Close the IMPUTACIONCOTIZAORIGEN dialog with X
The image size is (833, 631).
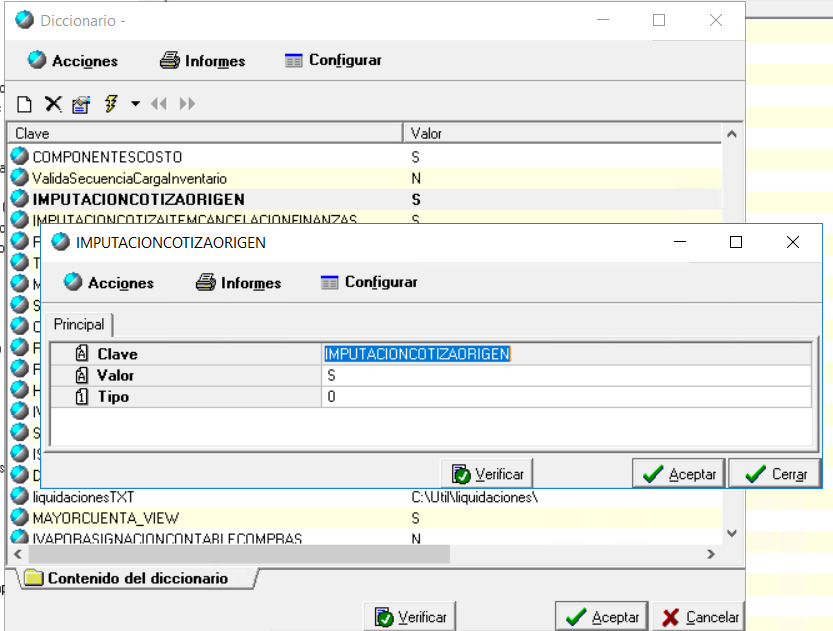click(793, 242)
